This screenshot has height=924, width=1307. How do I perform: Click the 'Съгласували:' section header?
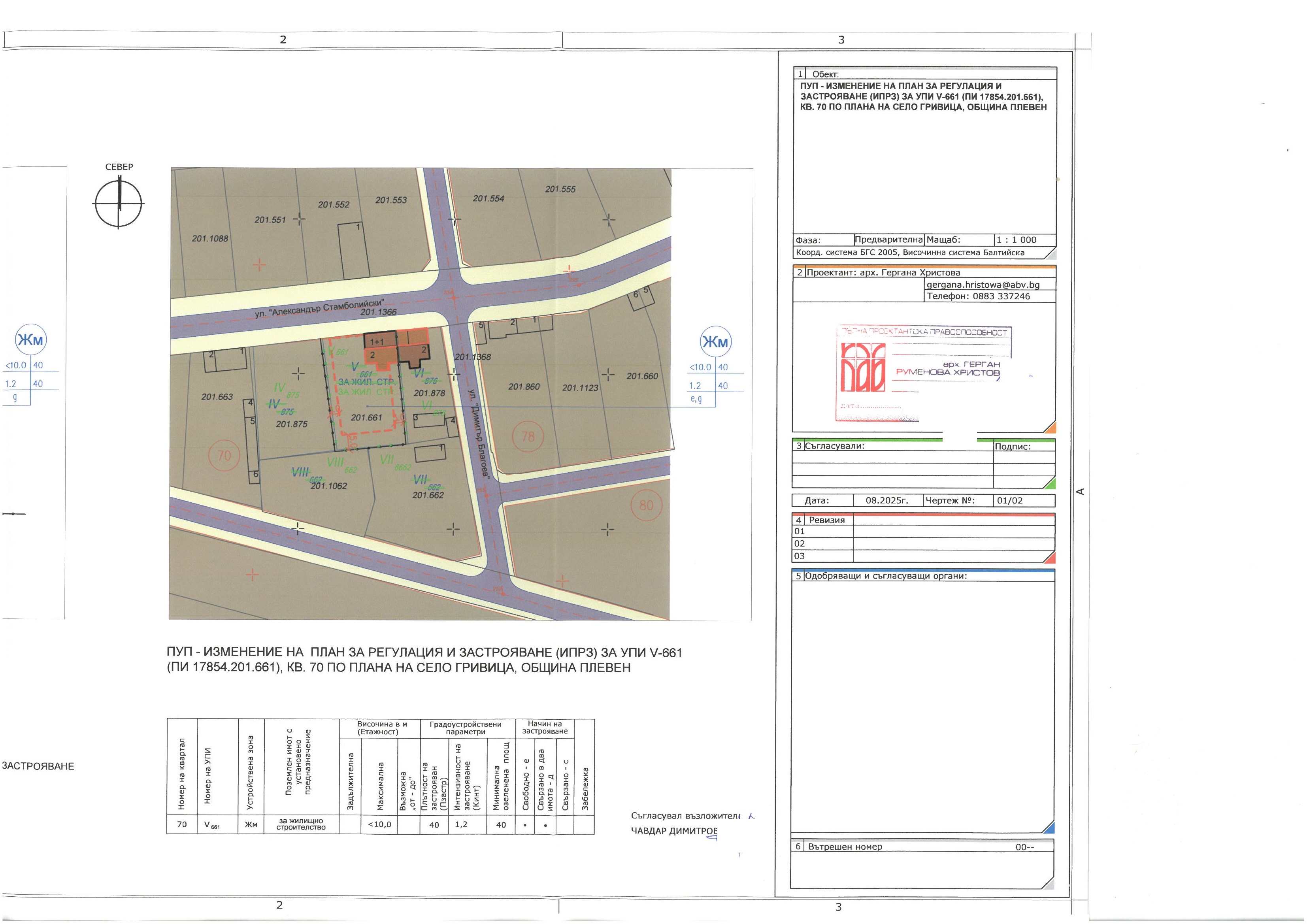pyautogui.click(x=835, y=446)
